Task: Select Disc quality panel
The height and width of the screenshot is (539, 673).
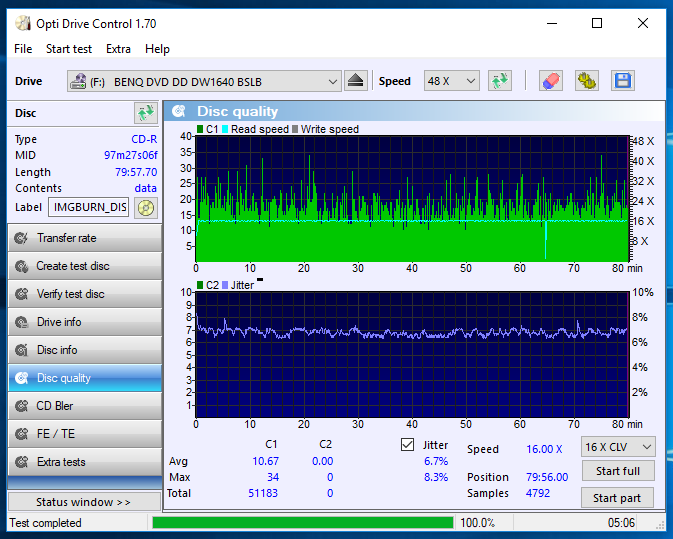Action: (85, 378)
